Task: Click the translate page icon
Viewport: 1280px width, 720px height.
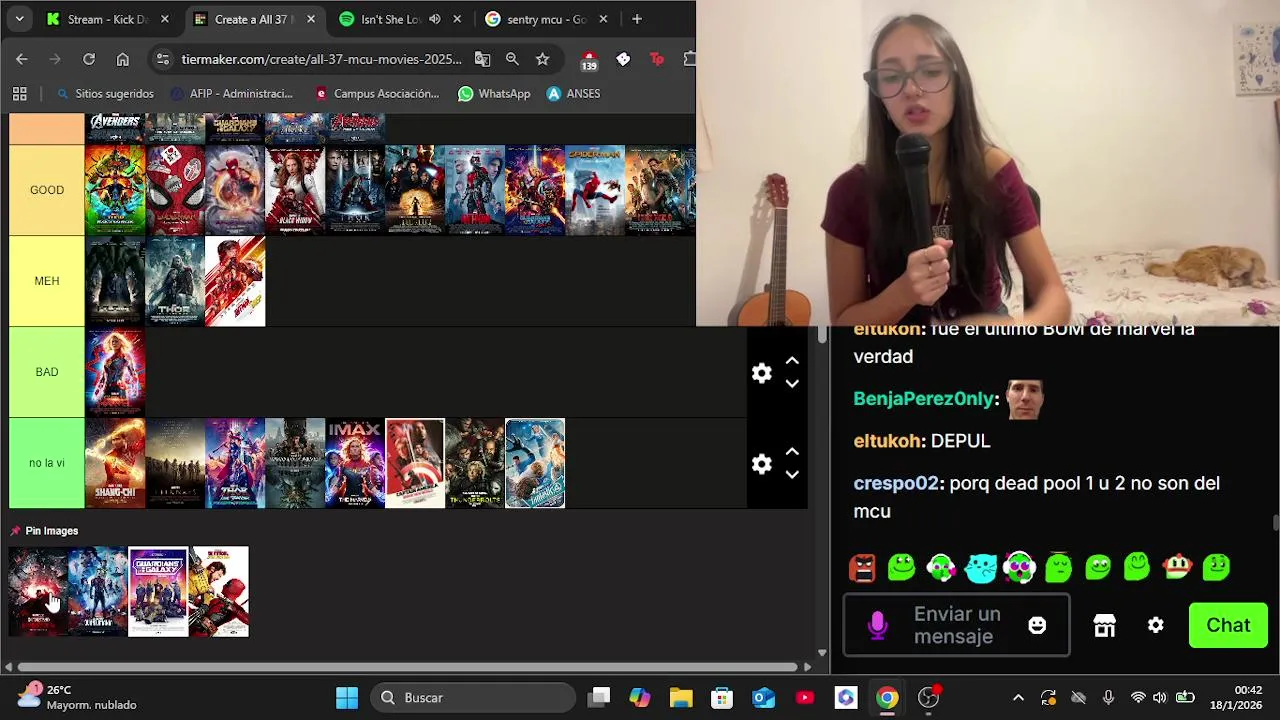Action: coord(482,59)
